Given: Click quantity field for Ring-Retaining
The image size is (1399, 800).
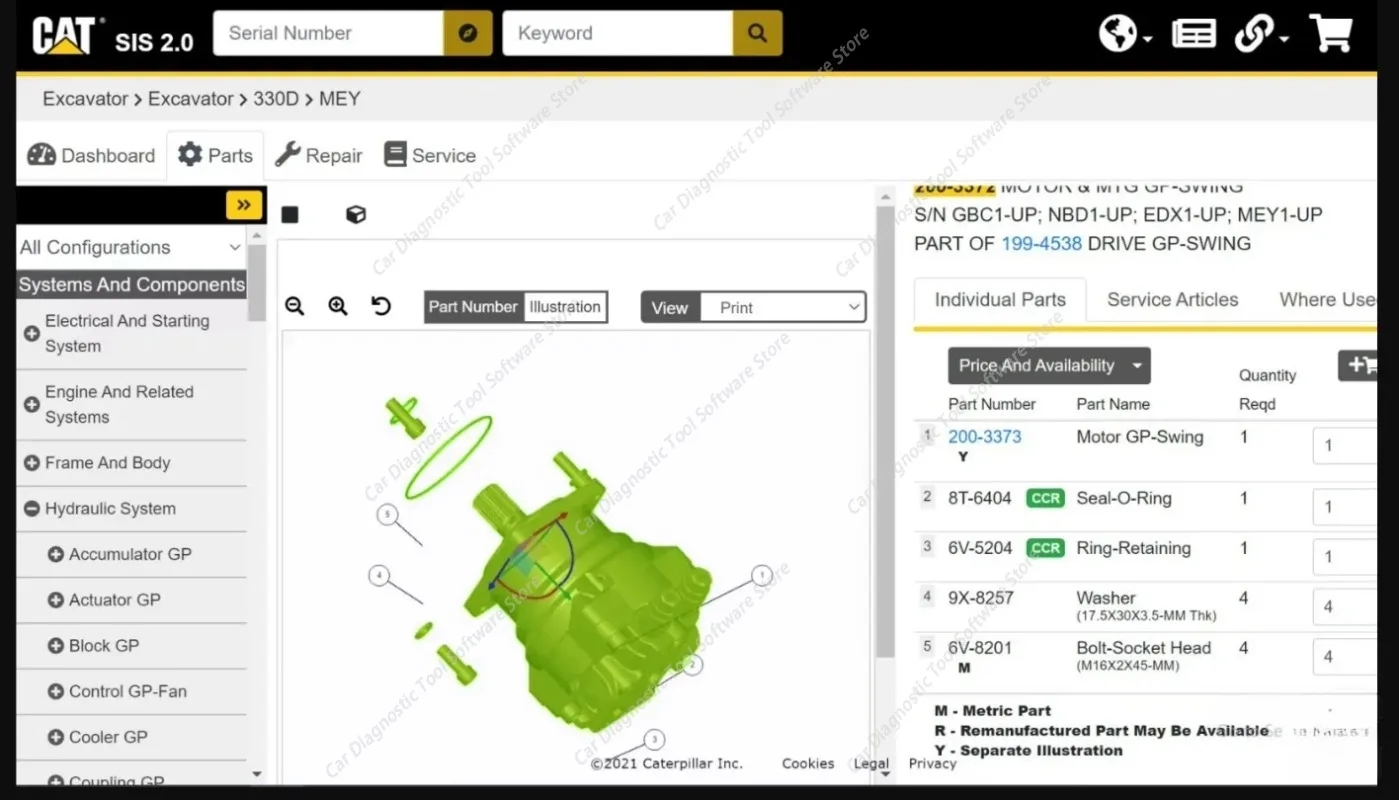Looking at the screenshot, I should pos(1345,556).
